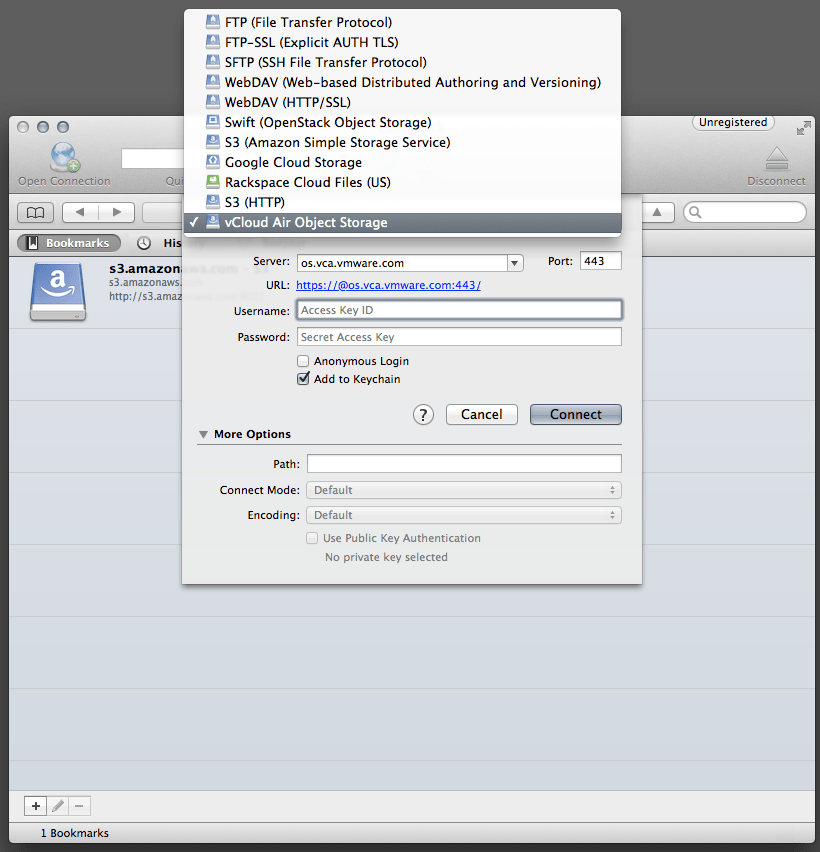Click the Unregistered badge
The image size is (820, 852).
click(733, 122)
